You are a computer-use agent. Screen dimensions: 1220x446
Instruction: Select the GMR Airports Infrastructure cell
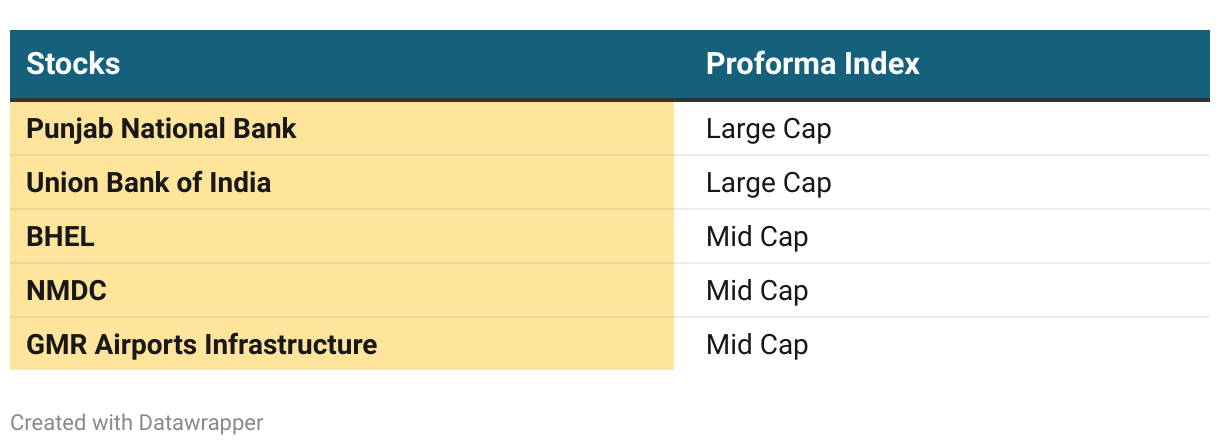coord(201,345)
